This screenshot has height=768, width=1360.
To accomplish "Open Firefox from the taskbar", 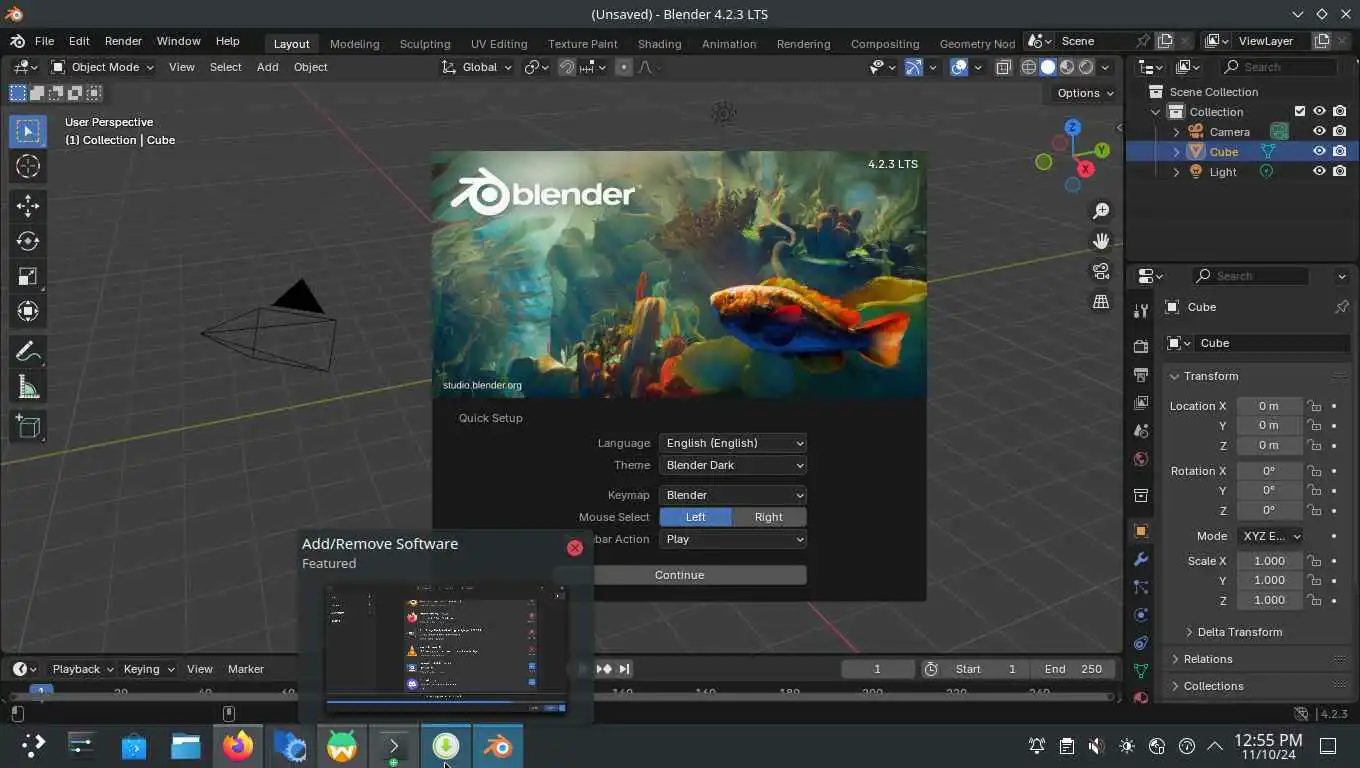I will 238,746.
